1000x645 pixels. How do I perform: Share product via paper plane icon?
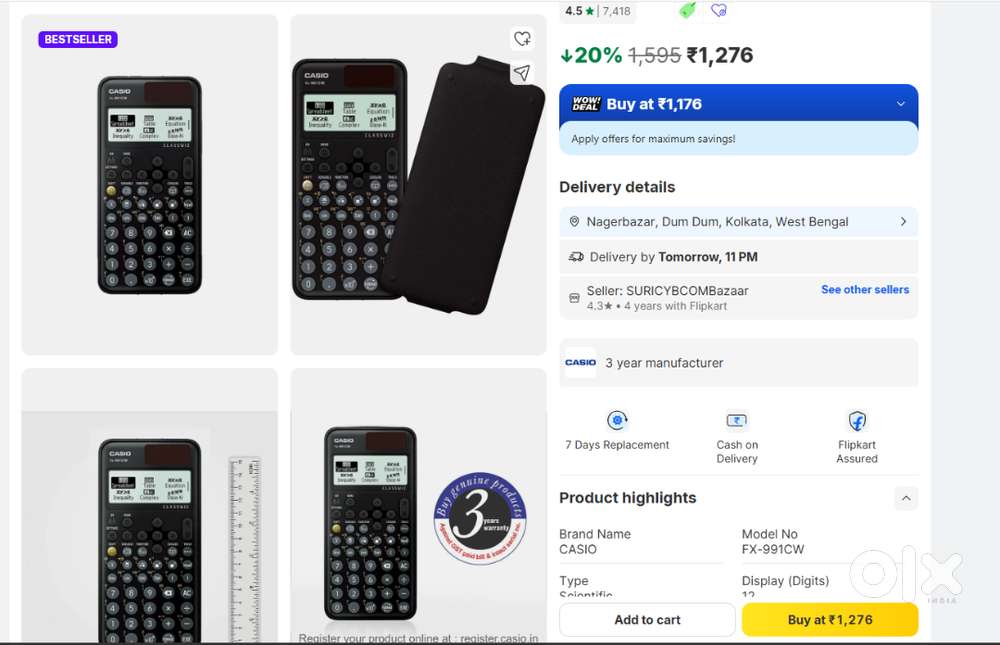[x=522, y=72]
